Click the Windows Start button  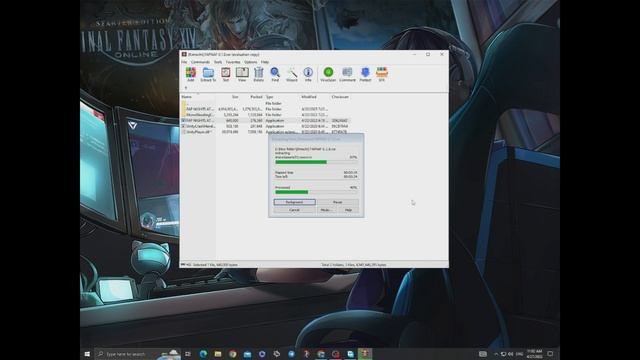(87, 354)
